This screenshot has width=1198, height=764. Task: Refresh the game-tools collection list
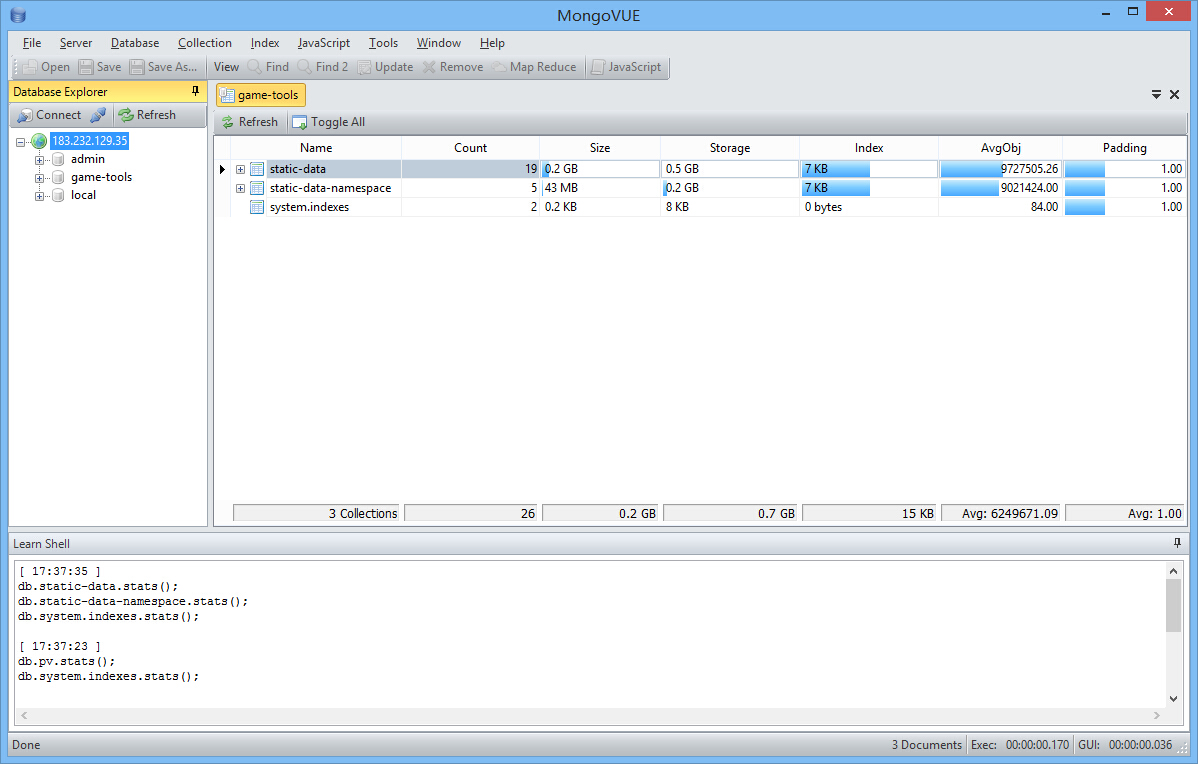[x=250, y=122]
